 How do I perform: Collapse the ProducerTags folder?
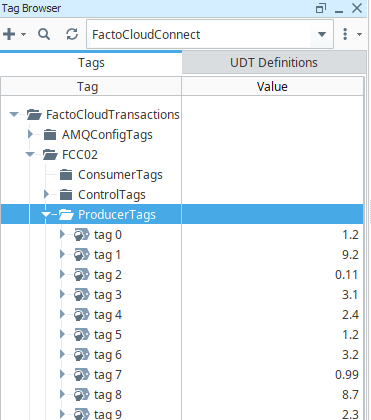(x=46, y=214)
